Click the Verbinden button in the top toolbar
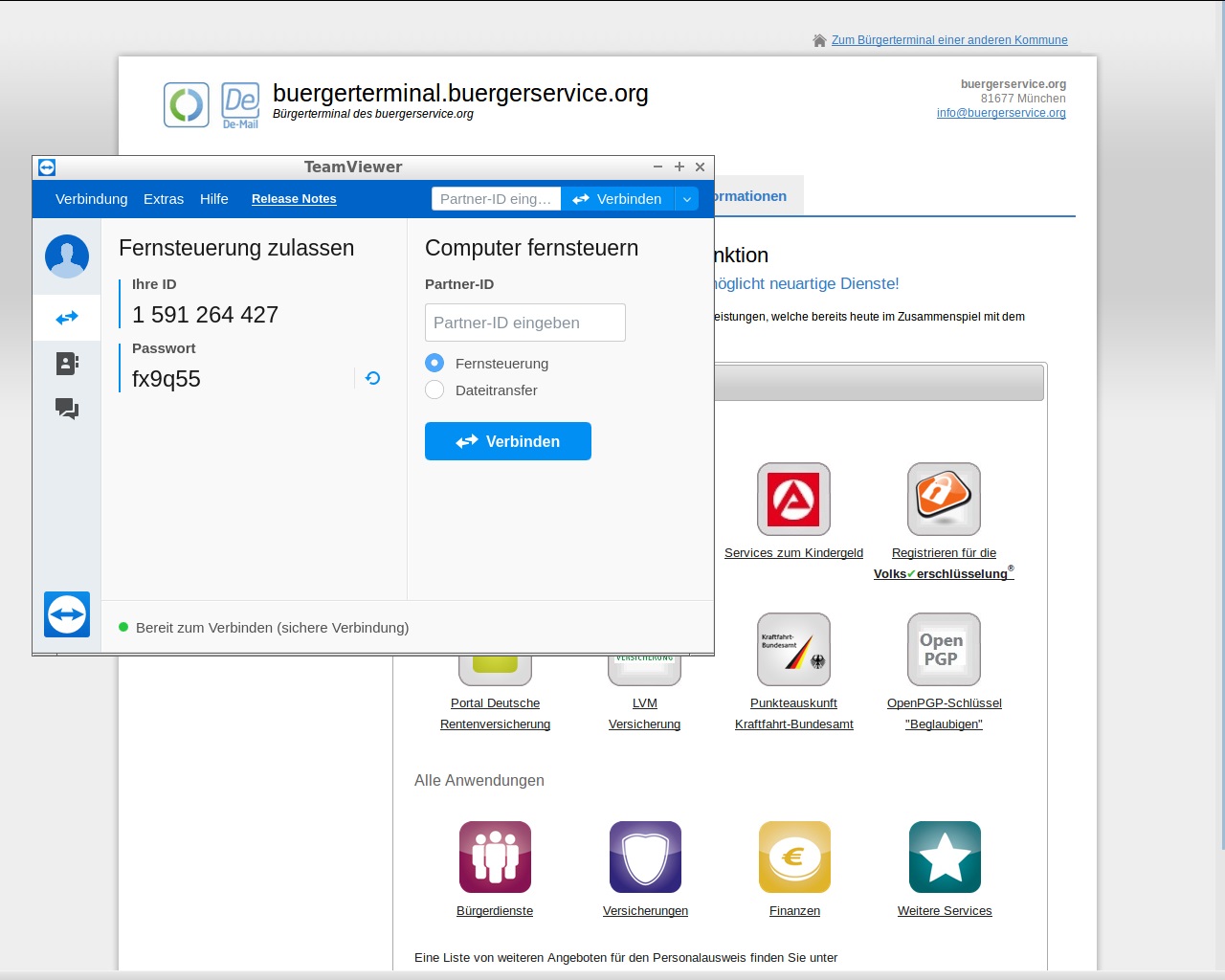 (x=618, y=199)
